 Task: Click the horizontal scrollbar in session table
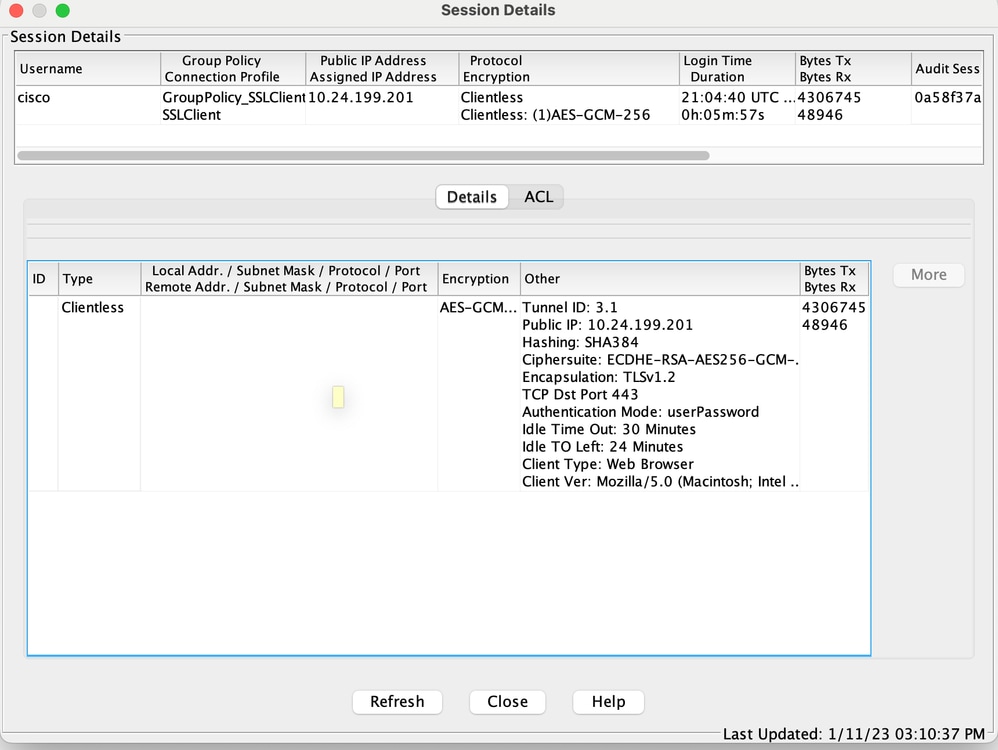point(363,155)
